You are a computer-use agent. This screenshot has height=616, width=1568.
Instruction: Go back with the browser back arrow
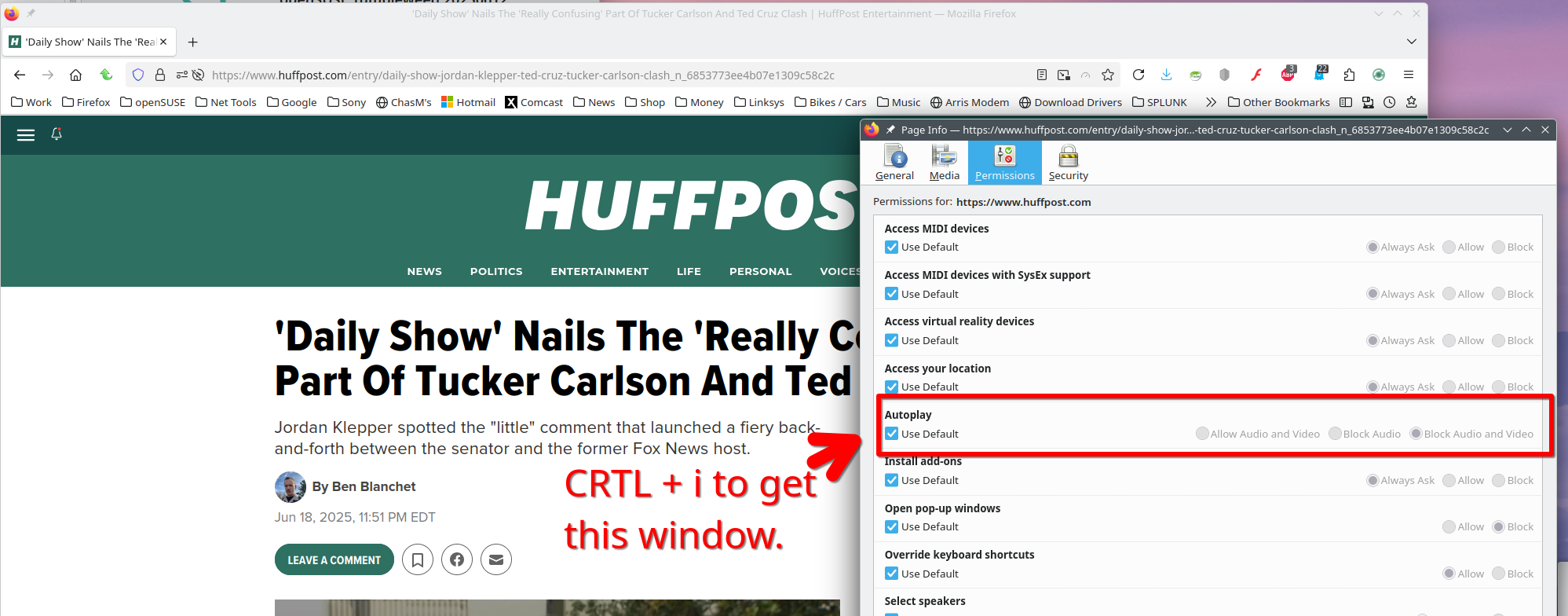[20, 75]
